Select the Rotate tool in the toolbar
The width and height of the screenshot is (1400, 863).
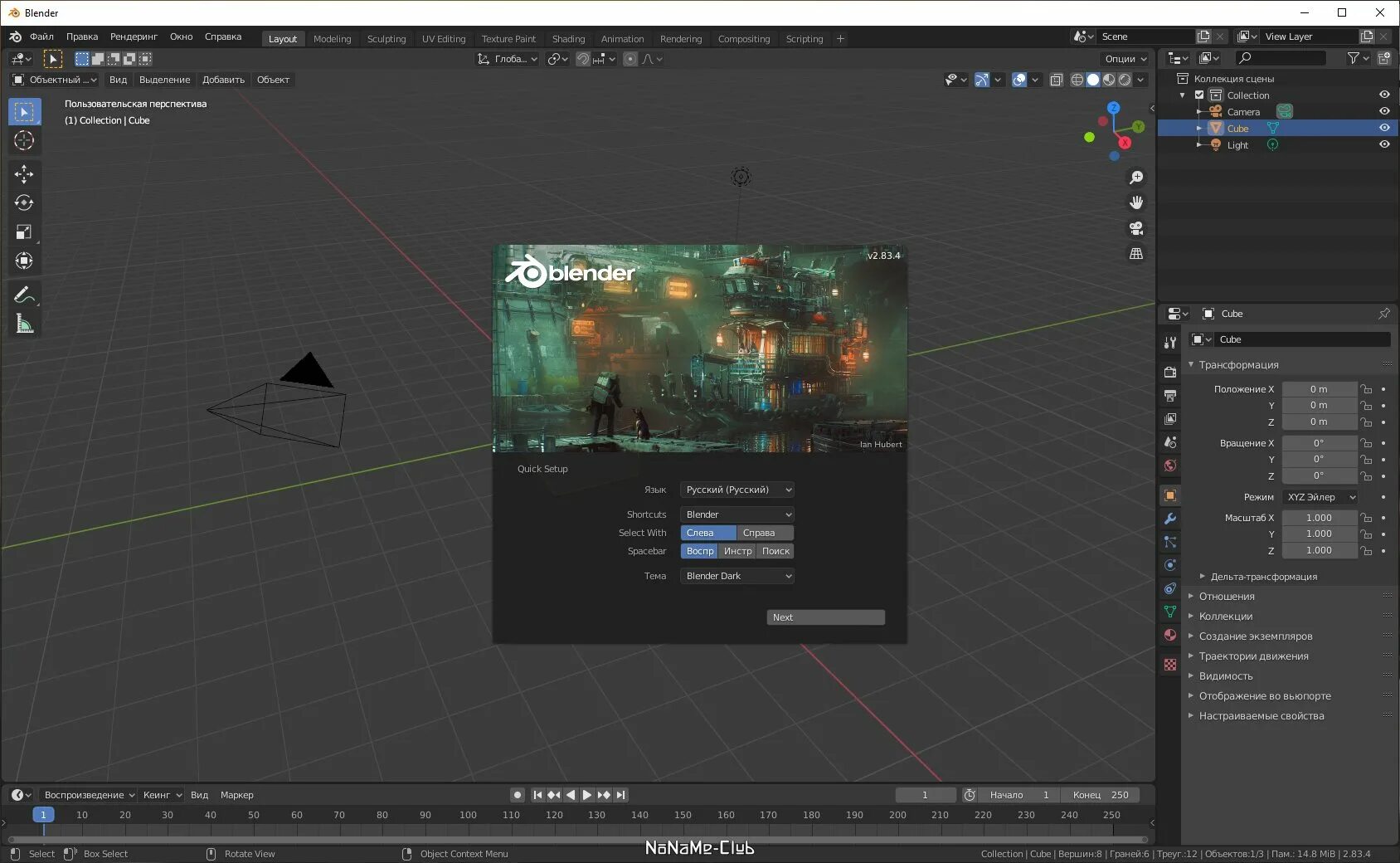tap(24, 202)
